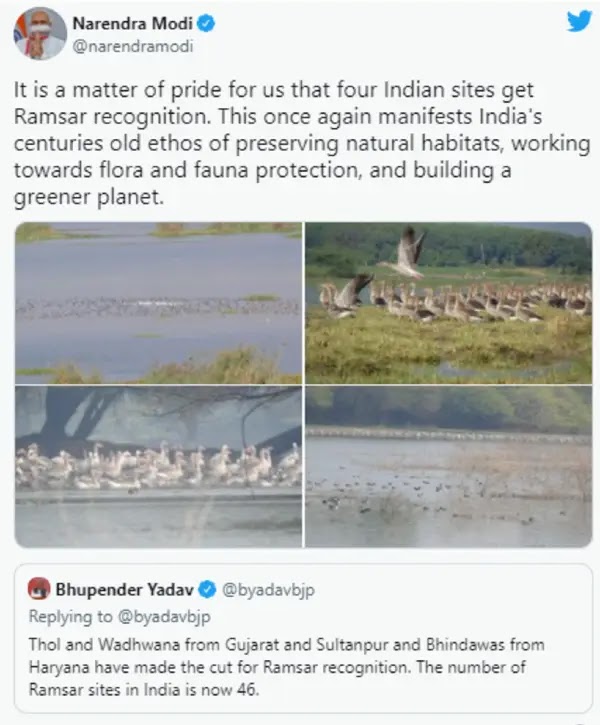Click Bhupender Yadav's small avatar
This screenshot has width=600, height=725.
[x=39, y=589]
